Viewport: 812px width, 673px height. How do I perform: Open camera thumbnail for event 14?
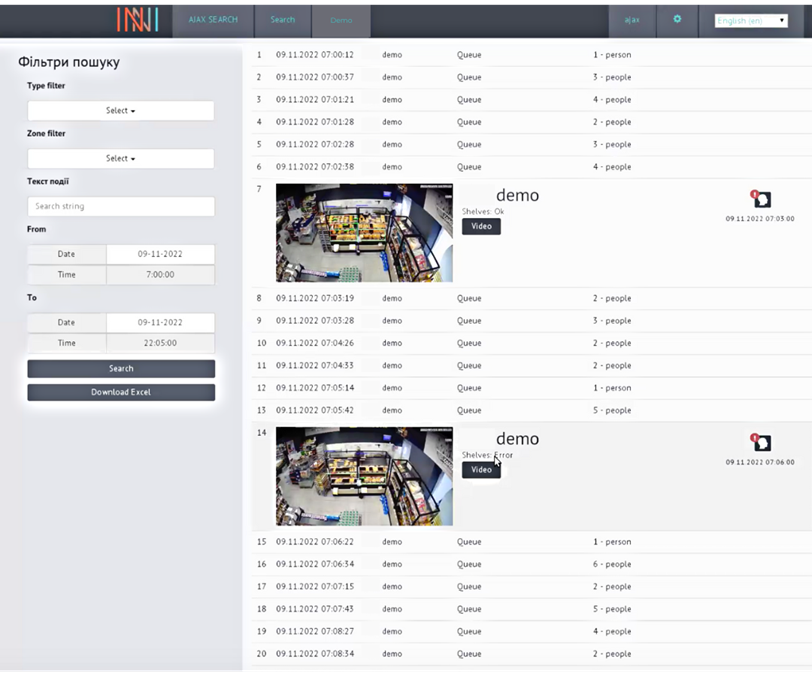tap(364, 476)
